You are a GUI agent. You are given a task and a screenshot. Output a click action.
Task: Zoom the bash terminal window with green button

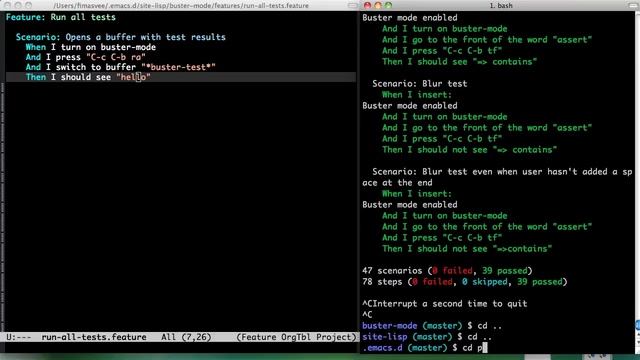(388, 5)
